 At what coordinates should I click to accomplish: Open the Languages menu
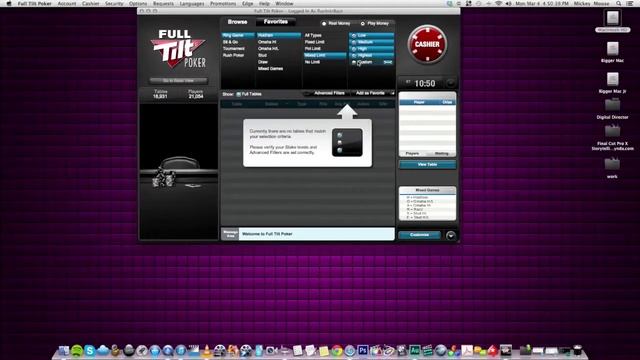click(x=192, y=3)
